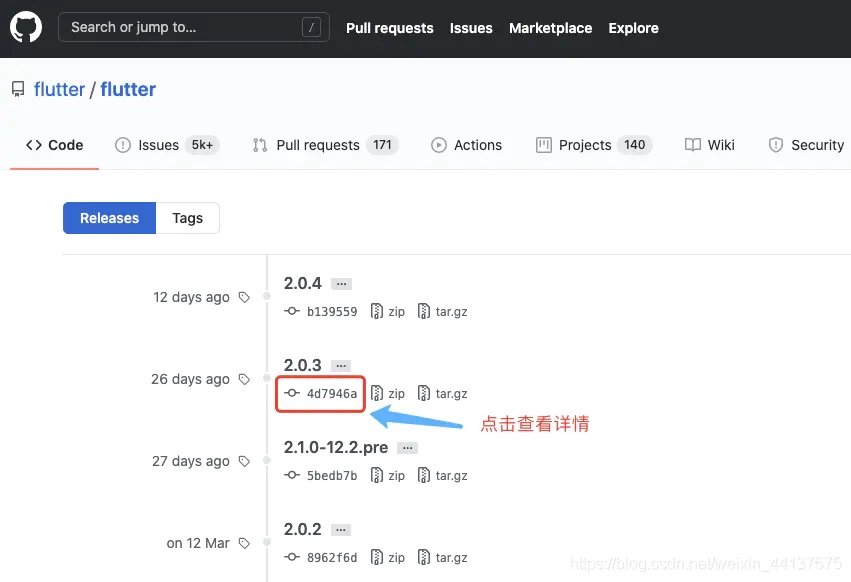The image size is (851, 582).
Task: Click the commit icon beside b139559
Action: coord(292,311)
